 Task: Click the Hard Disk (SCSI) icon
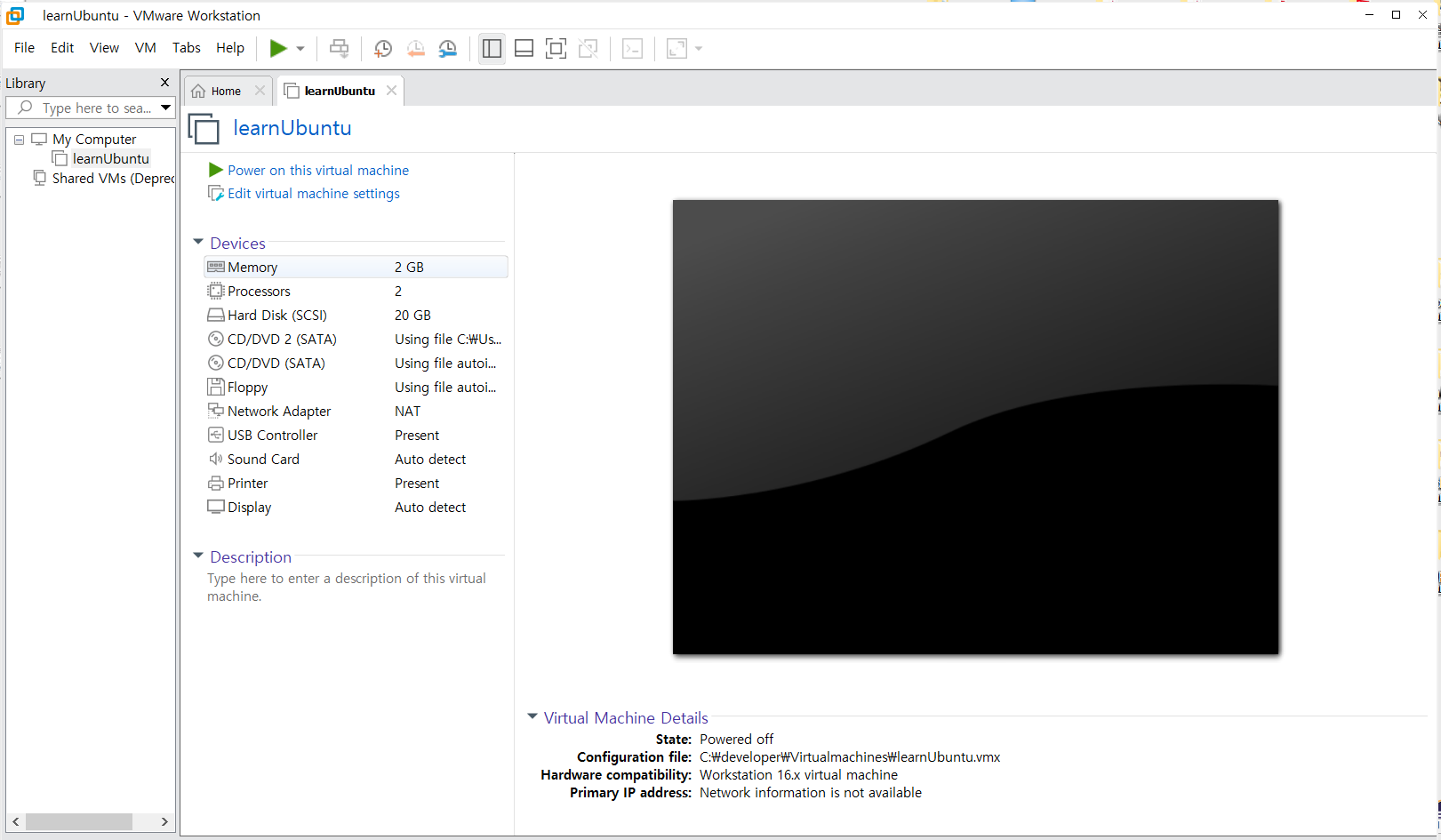[216, 315]
